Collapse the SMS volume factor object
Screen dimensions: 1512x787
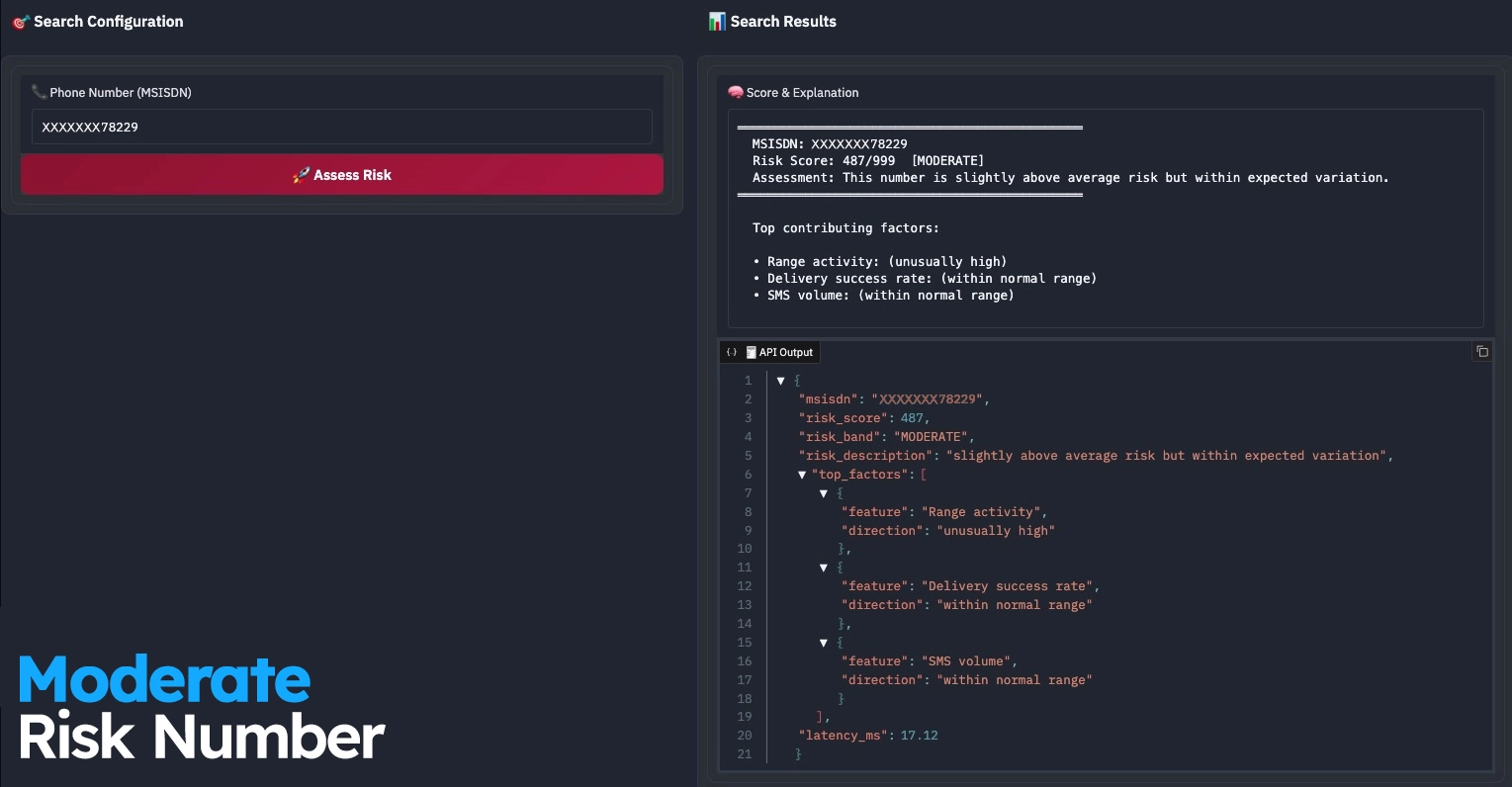823,643
